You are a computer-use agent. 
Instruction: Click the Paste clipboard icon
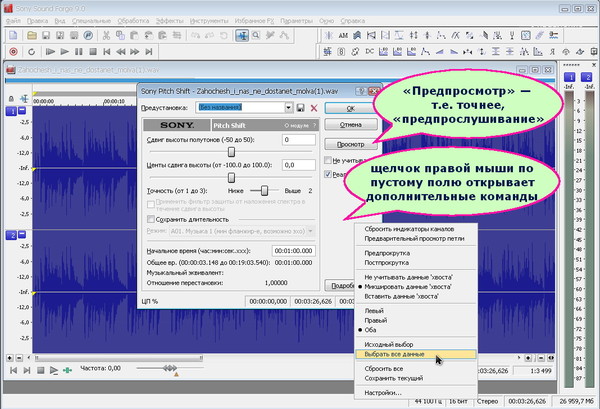[x=134, y=36]
